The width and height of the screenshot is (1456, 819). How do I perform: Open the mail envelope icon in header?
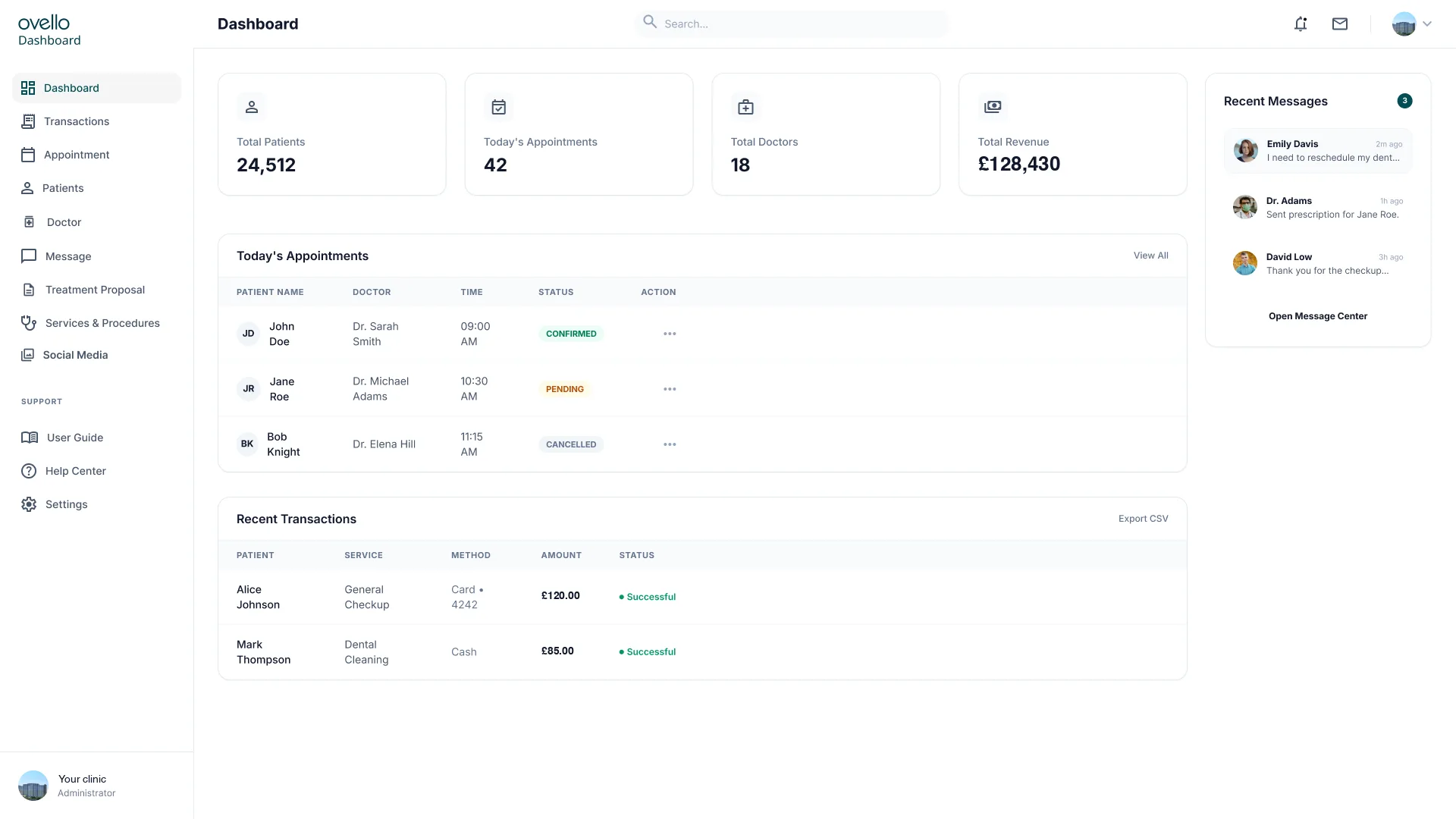(x=1340, y=24)
